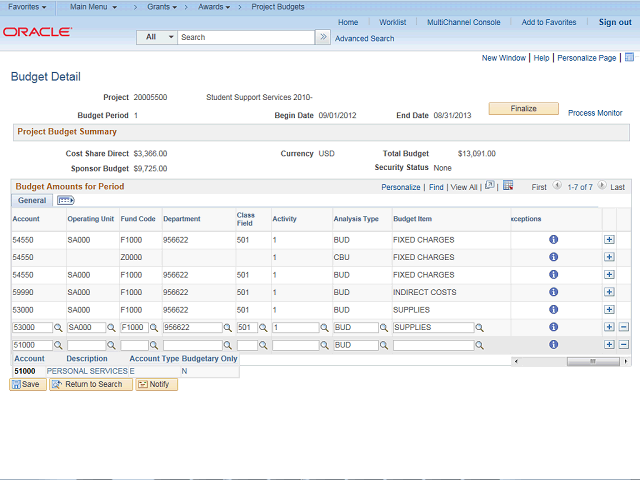Screen dimensions: 640x480
Task: Click exceptions info icon for INDIRECT COSTS row
Action: 553,292
